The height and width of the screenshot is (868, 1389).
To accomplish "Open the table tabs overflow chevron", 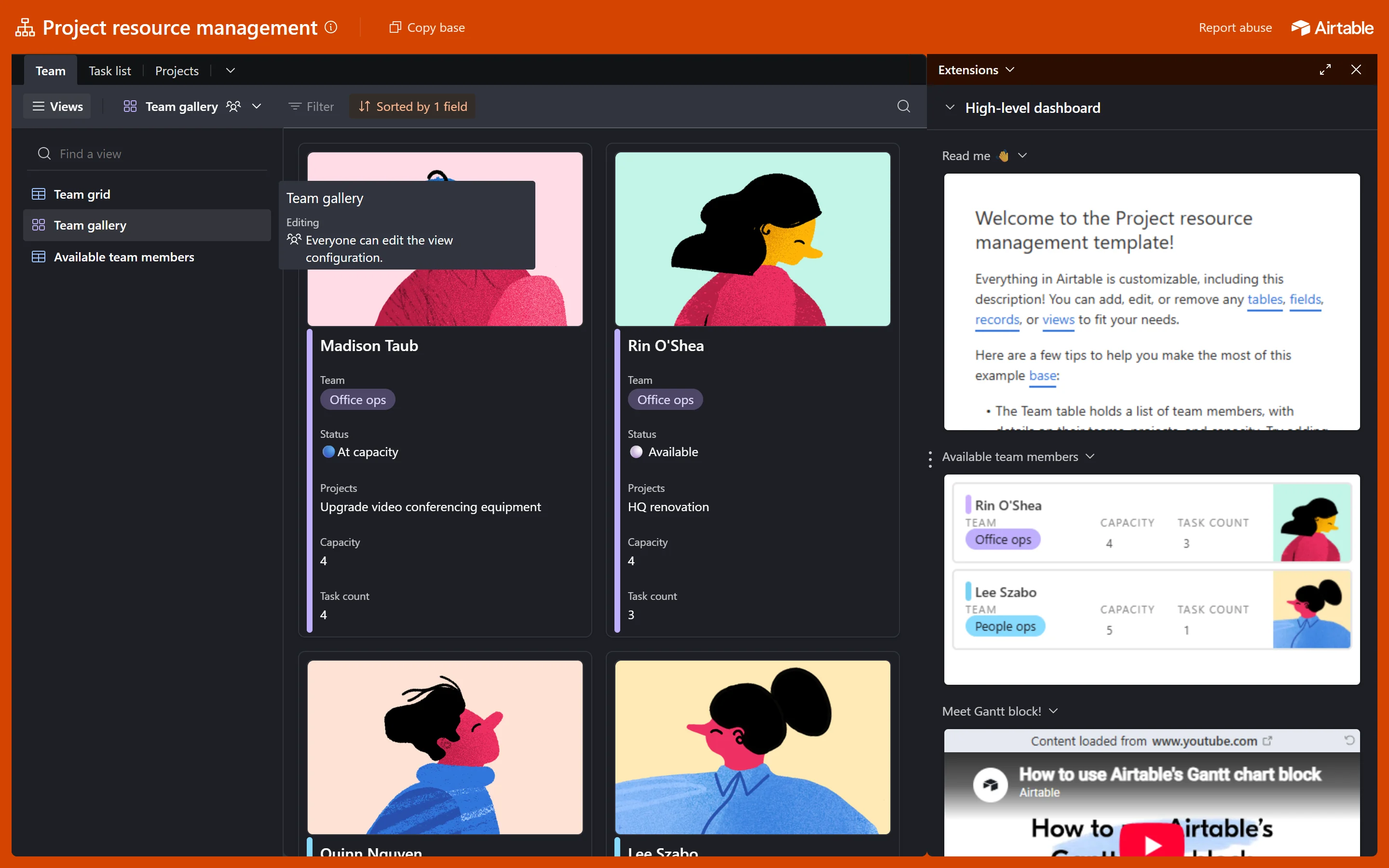I will coord(230,70).
